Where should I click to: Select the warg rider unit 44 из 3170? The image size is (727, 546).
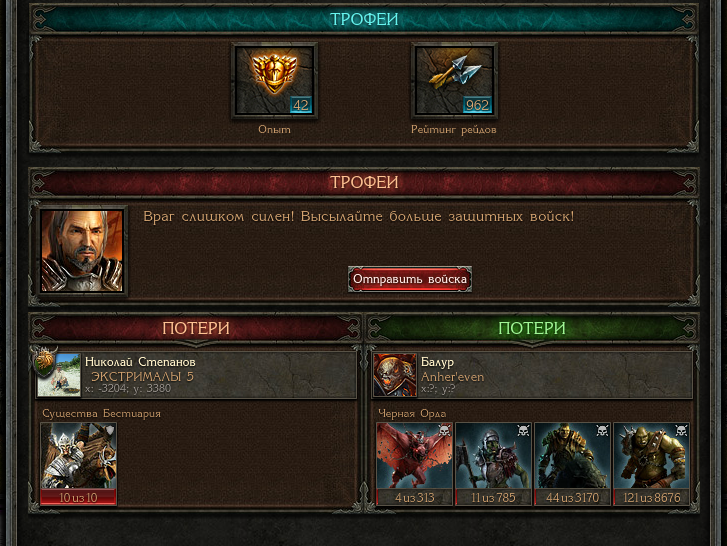click(572, 463)
